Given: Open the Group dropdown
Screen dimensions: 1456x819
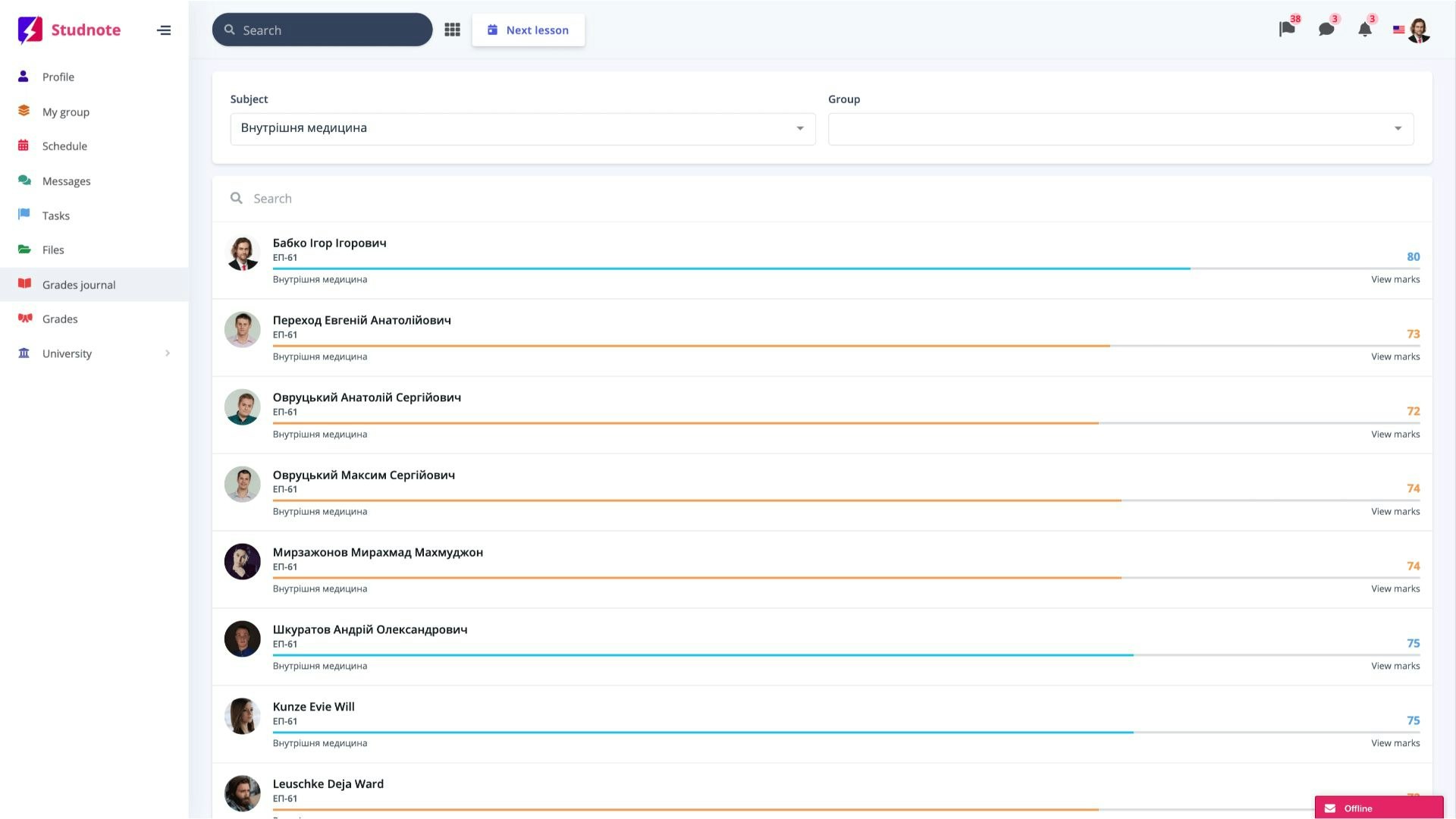Looking at the screenshot, I should coord(1120,128).
